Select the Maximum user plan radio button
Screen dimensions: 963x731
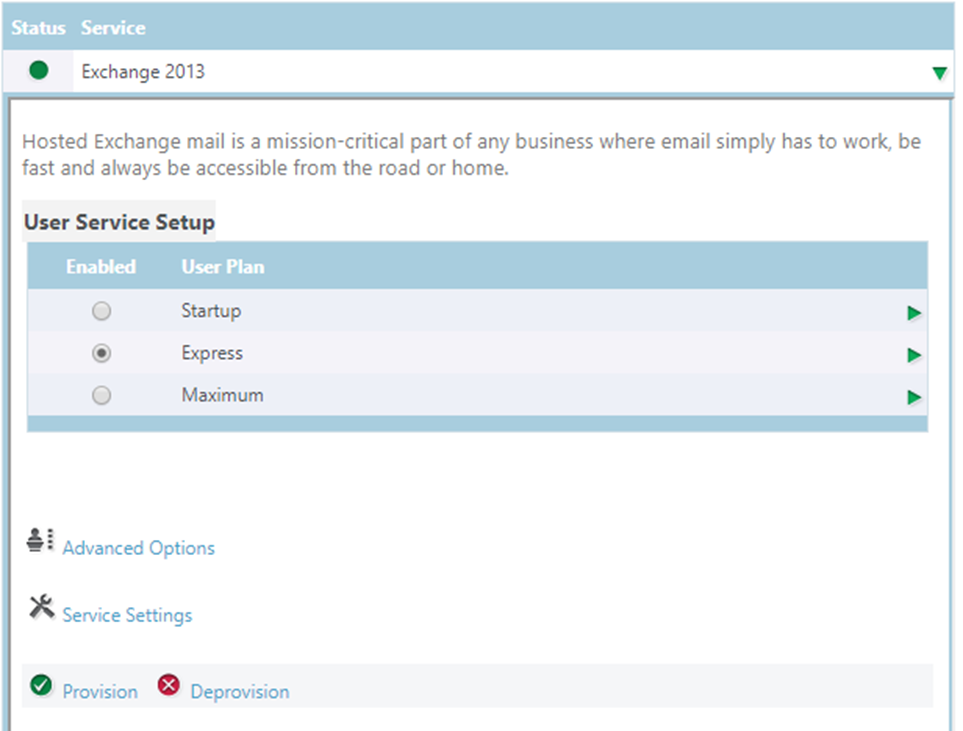pos(101,396)
